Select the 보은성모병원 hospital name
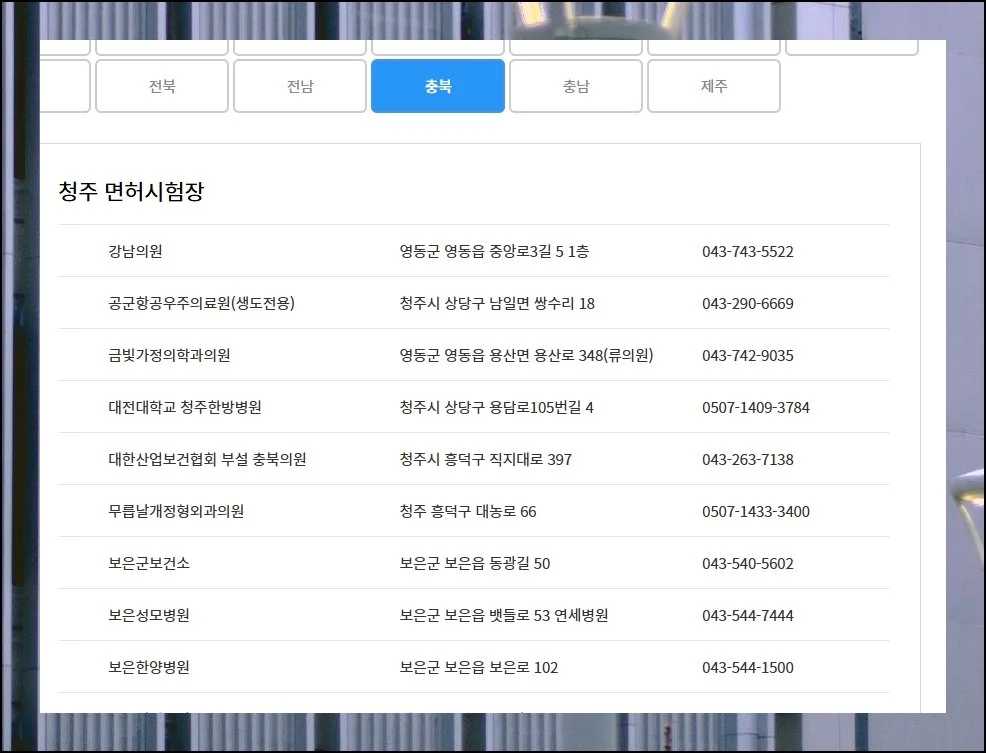986x753 pixels. [x=149, y=616]
